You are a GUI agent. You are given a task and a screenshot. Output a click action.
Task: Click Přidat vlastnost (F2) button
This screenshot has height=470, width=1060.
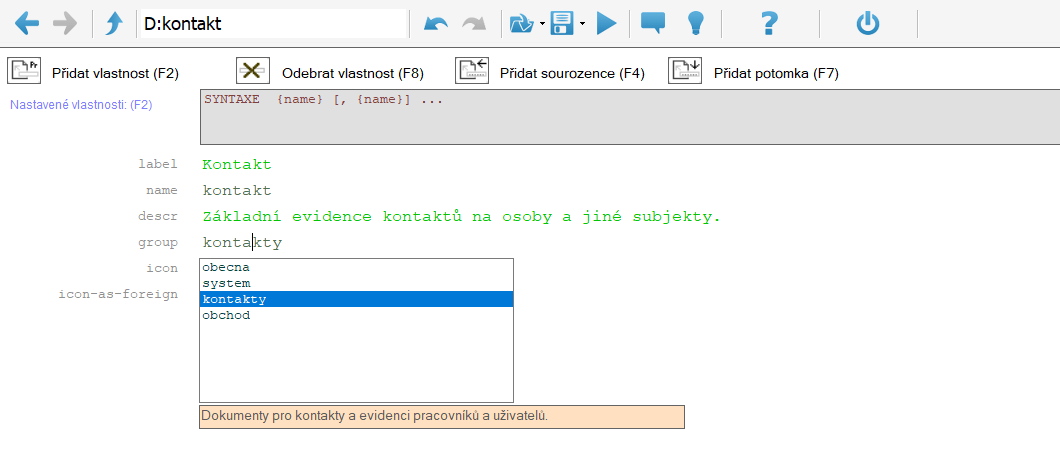coord(94,72)
